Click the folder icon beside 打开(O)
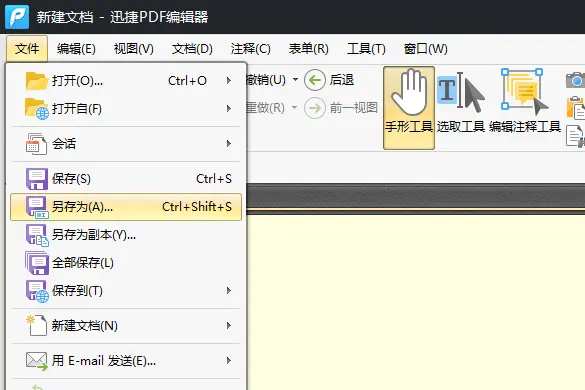This screenshot has width=585, height=390. pyautogui.click(x=37, y=81)
